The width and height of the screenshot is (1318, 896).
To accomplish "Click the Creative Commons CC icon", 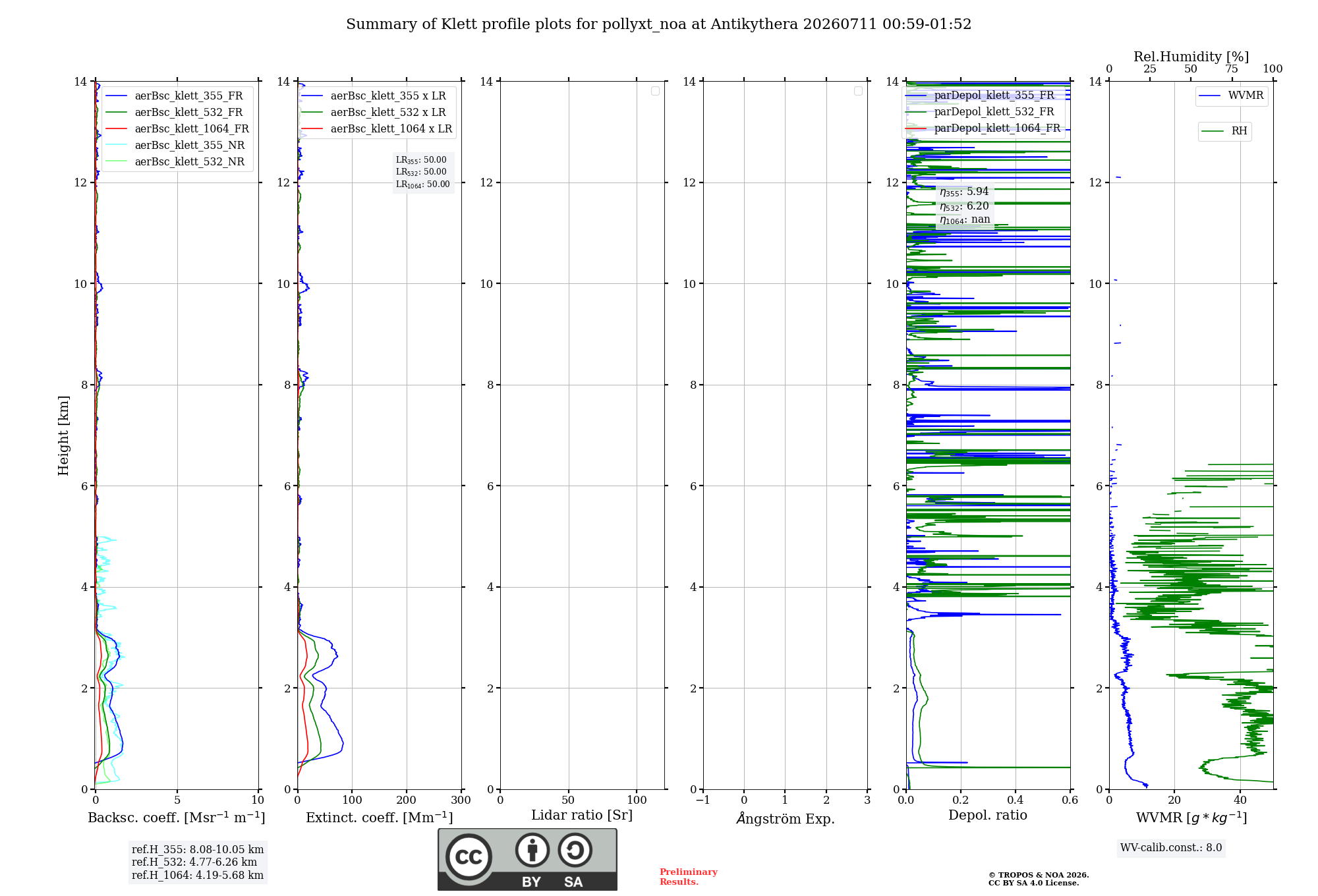I will (469, 857).
